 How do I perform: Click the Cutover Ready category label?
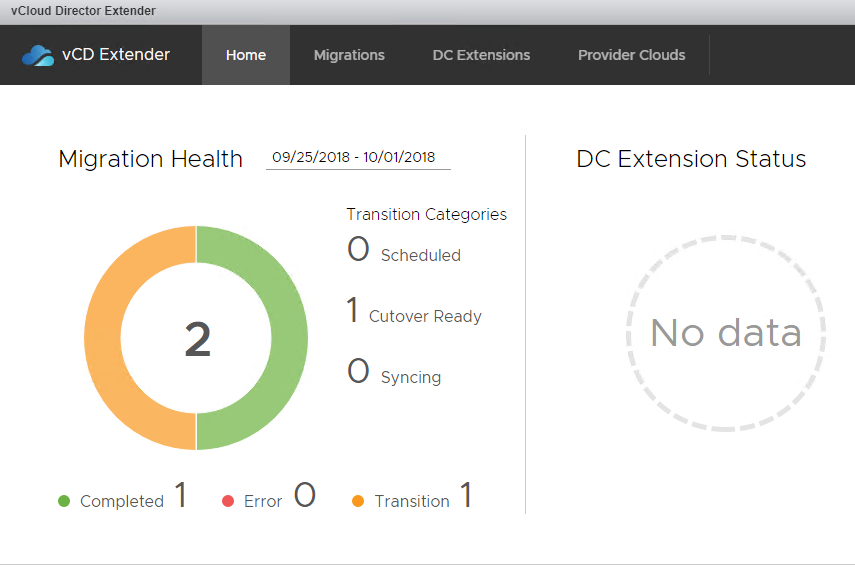pos(425,316)
